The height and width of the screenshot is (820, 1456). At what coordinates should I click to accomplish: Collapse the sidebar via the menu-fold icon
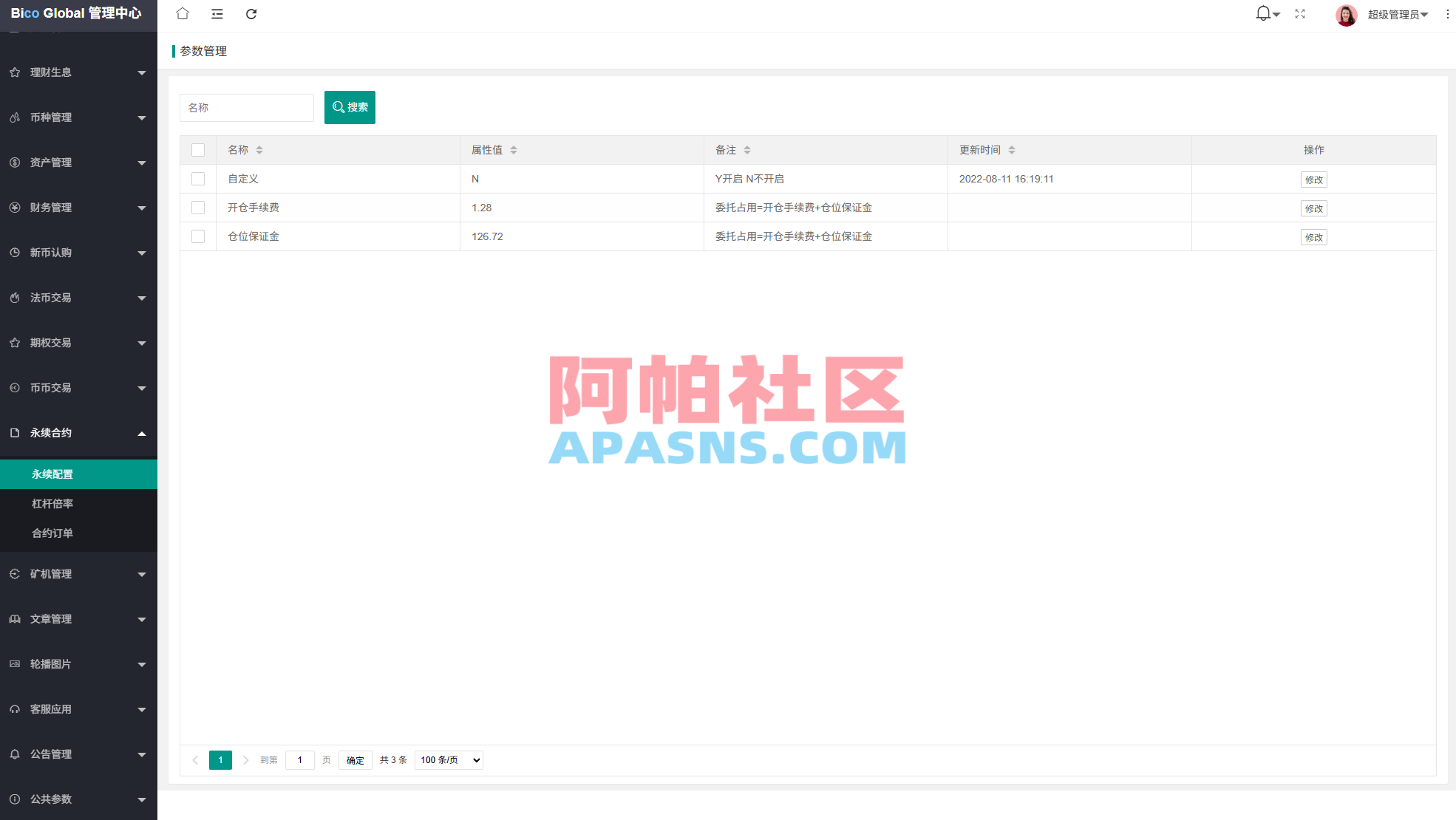(x=217, y=13)
